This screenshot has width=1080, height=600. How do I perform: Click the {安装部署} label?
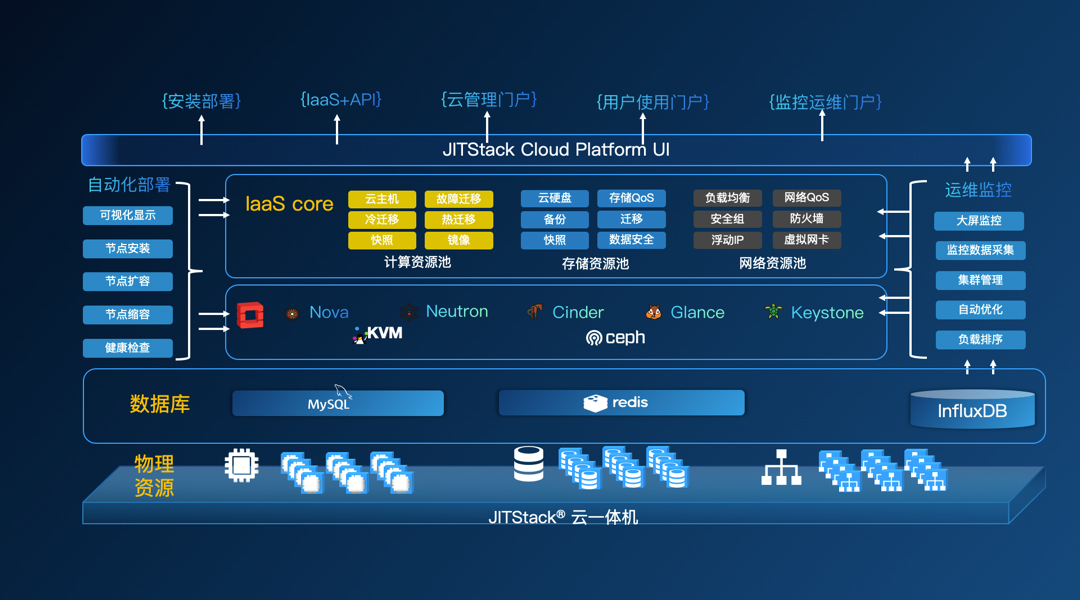tap(202, 101)
